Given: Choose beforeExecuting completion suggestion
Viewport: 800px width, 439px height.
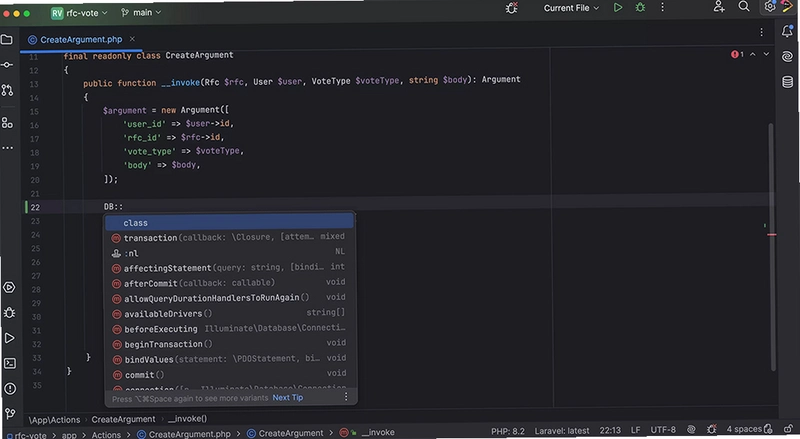Looking at the screenshot, I should click(229, 328).
